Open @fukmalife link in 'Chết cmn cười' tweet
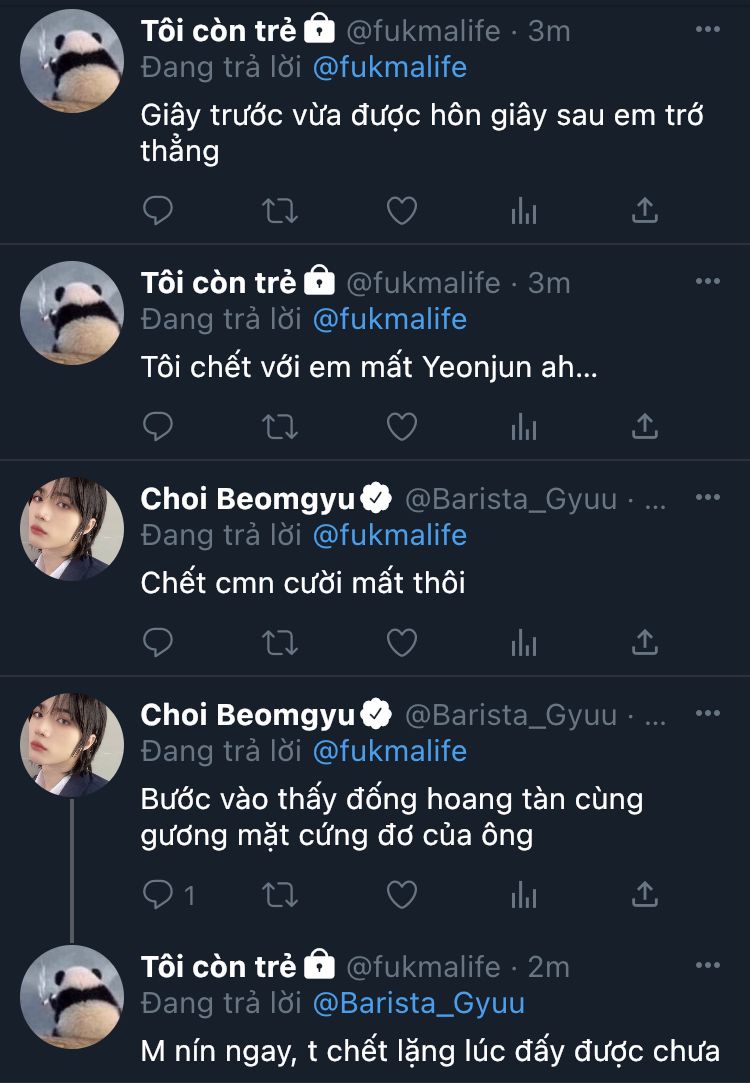The width and height of the screenshot is (750, 1083). click(389, 535)
